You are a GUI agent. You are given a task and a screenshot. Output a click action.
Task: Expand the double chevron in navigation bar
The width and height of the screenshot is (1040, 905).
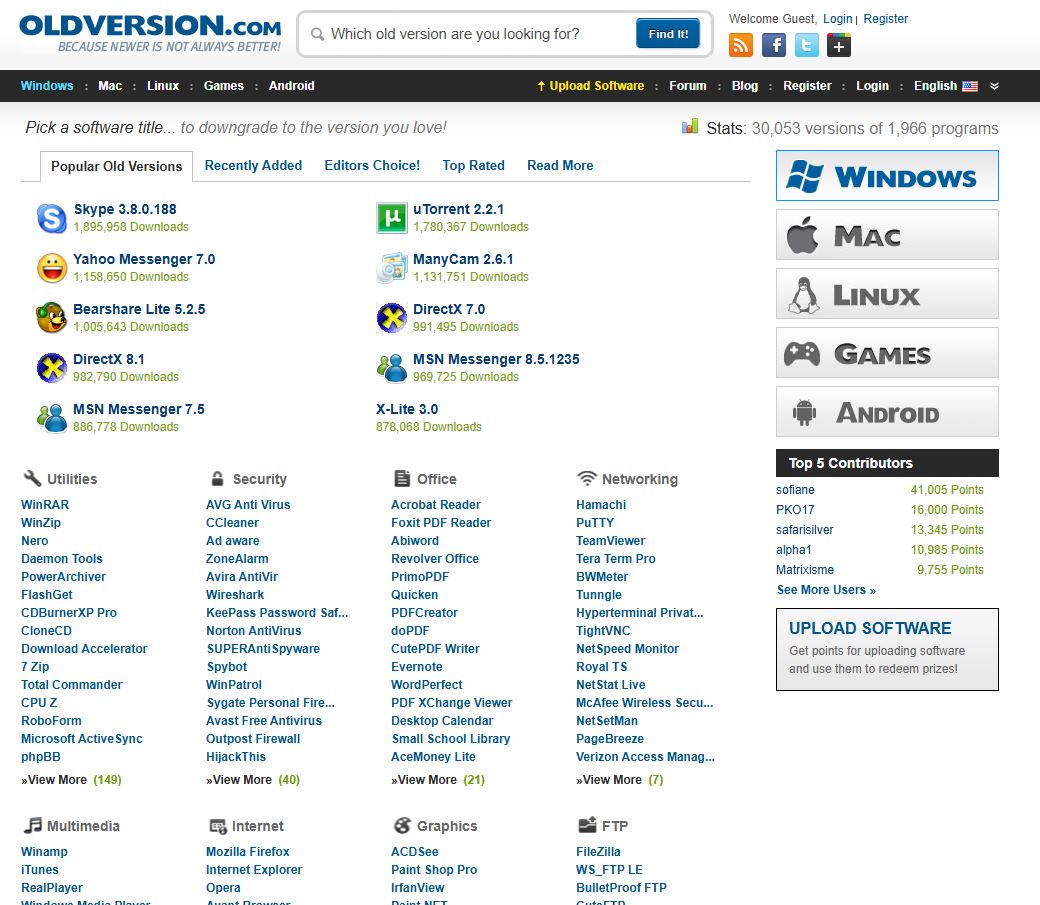[994, 86]
